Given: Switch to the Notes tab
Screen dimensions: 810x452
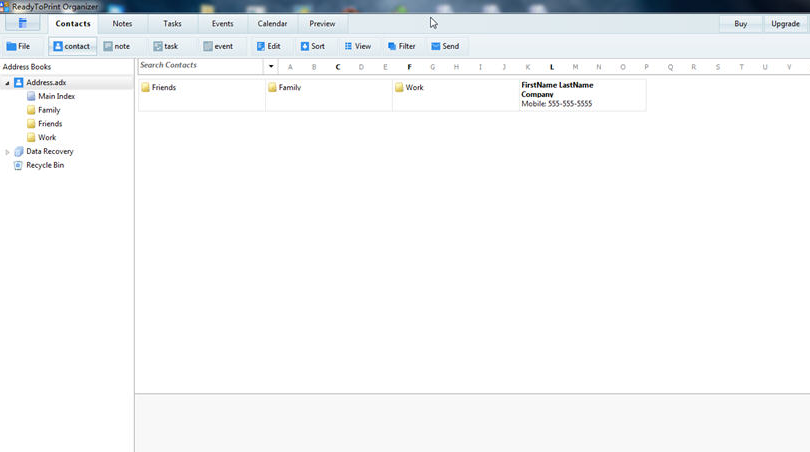Looking at the screenshot, I should pyautogui.click(x=122, y=23).
